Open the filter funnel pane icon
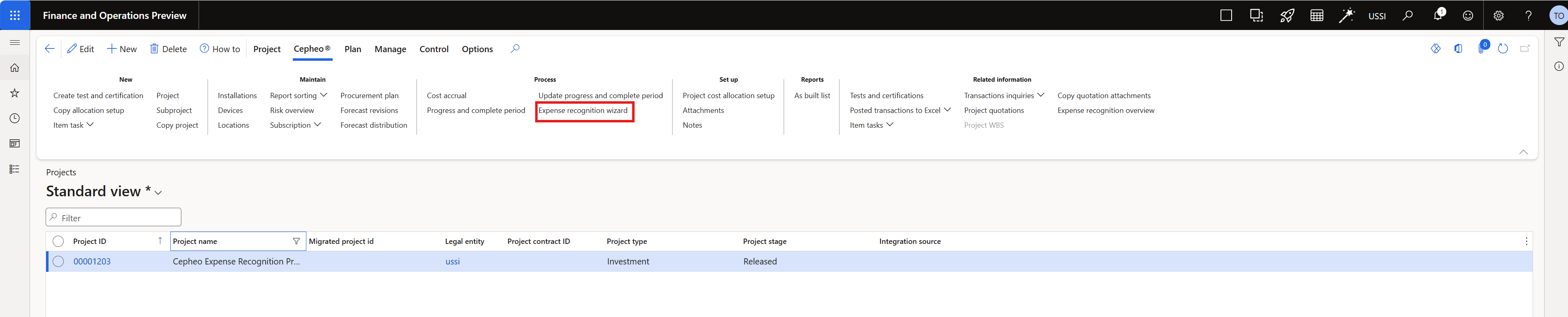Screen dimensions: 1568x317 (1559, 43)
